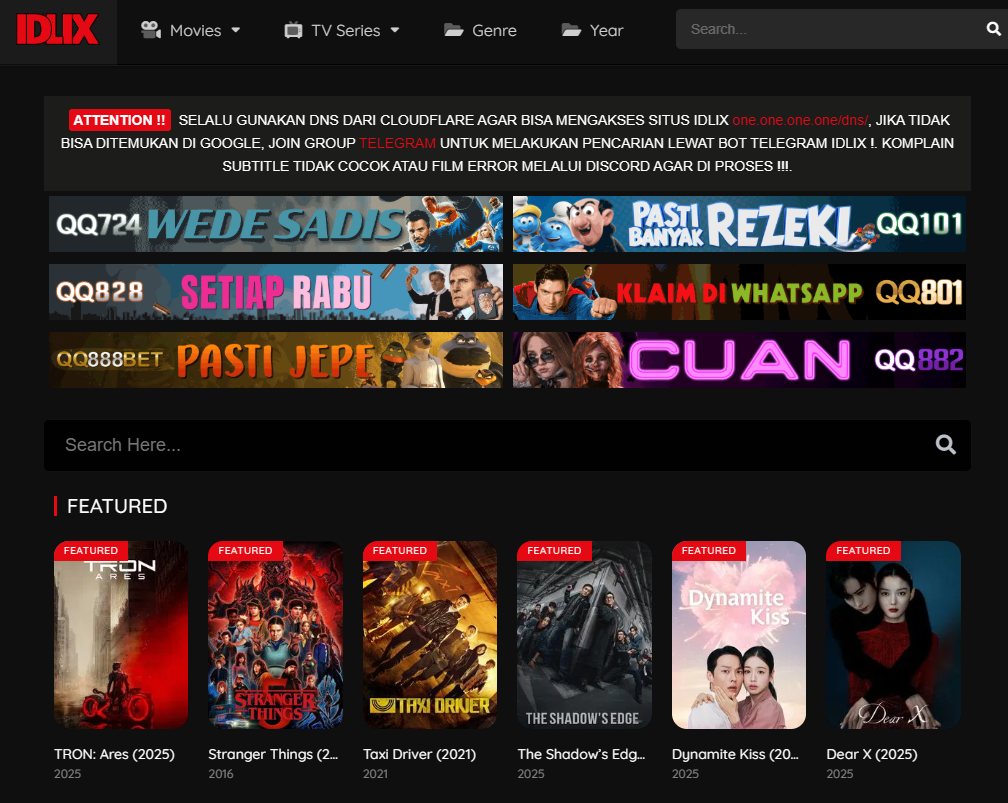The image size is (1008, 803).
Task: Expand the TV Series dropdown arrow
Action: (395, 30)
